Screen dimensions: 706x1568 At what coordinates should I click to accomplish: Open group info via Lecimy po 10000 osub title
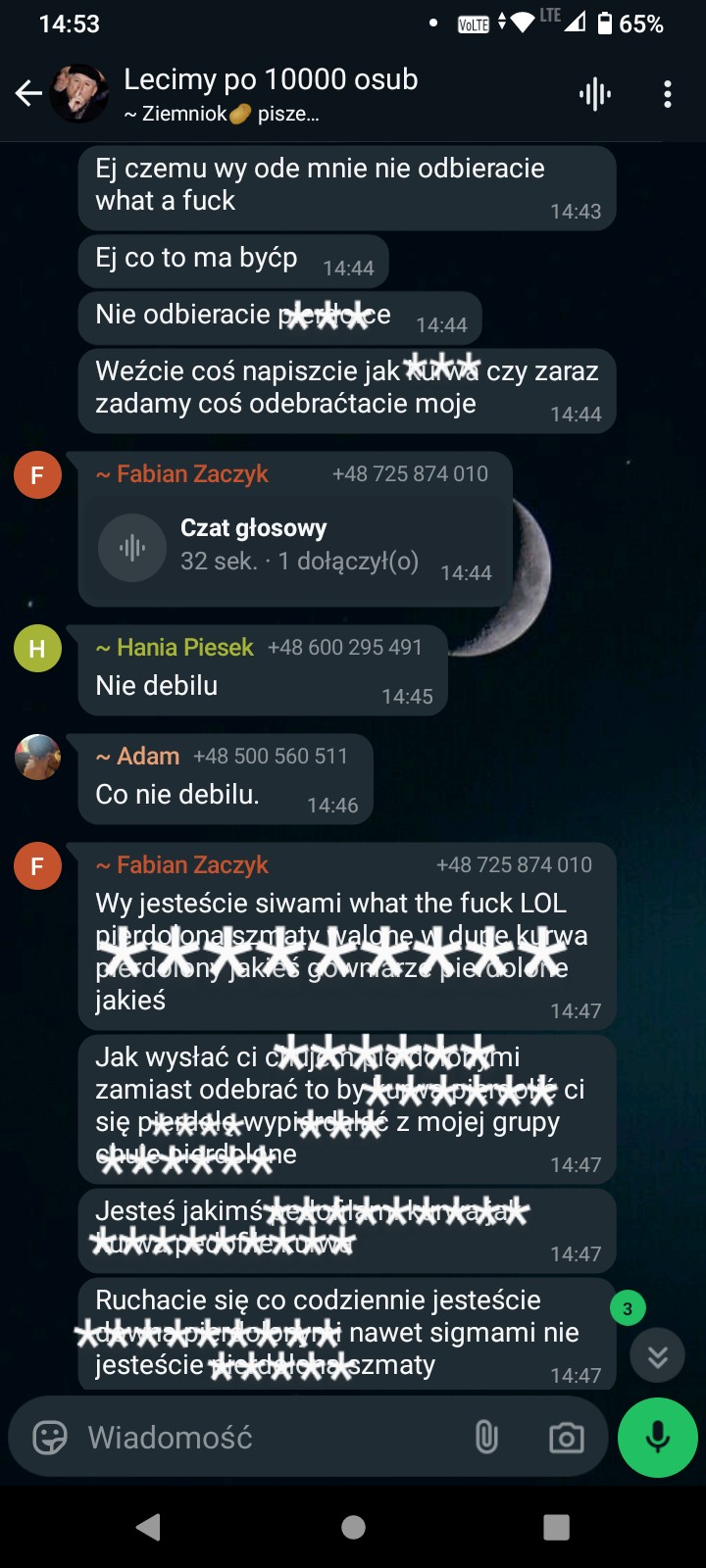tap(271, 79)
